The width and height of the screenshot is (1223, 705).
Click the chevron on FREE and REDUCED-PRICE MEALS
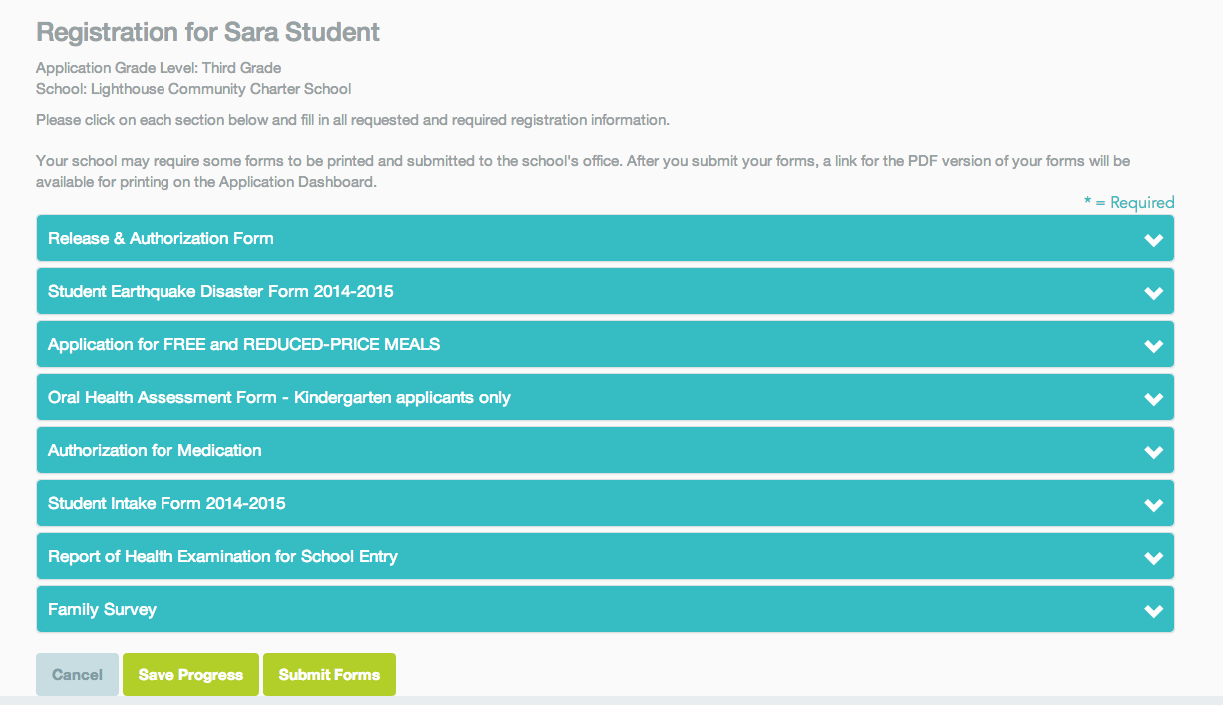point(1153,344)
